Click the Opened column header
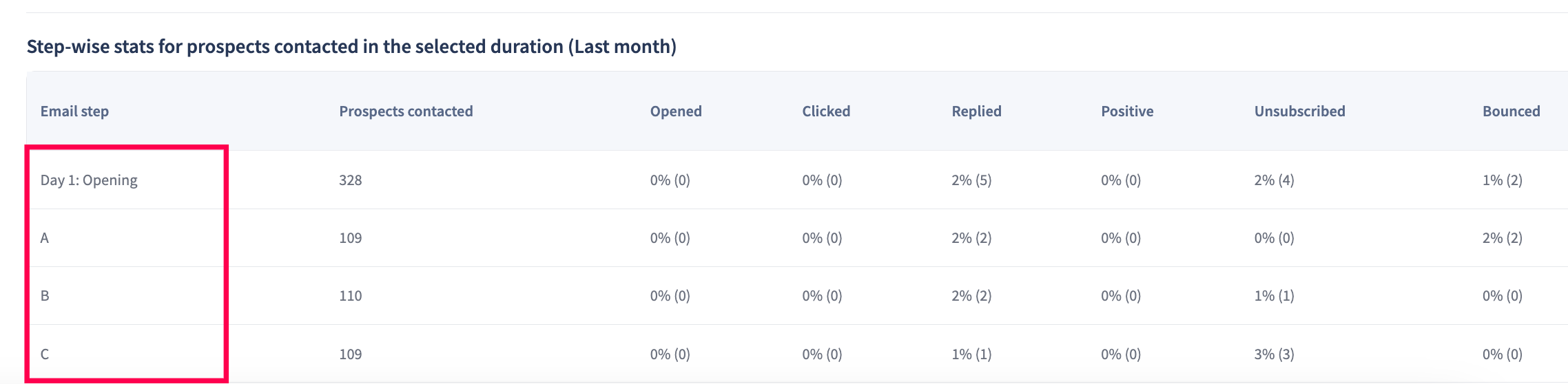 point(676,111)
